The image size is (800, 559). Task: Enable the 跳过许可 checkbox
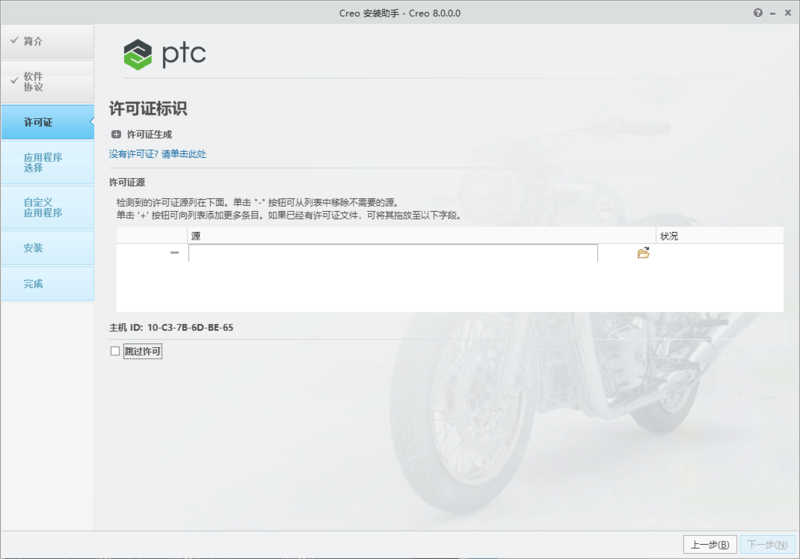[115, 351]
